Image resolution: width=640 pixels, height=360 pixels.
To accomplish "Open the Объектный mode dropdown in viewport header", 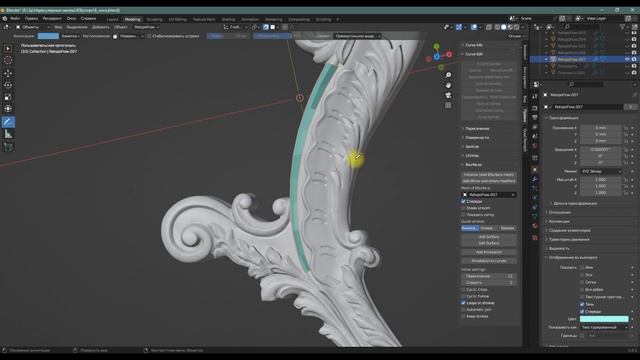I will pyautogui.click(x=32, y=27).
